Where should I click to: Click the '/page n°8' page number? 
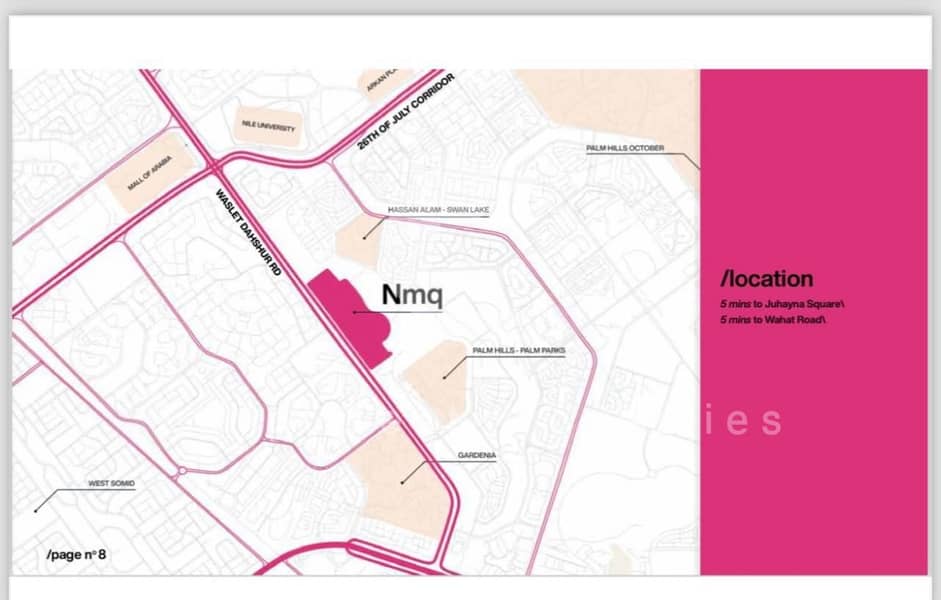pos(76,554)
